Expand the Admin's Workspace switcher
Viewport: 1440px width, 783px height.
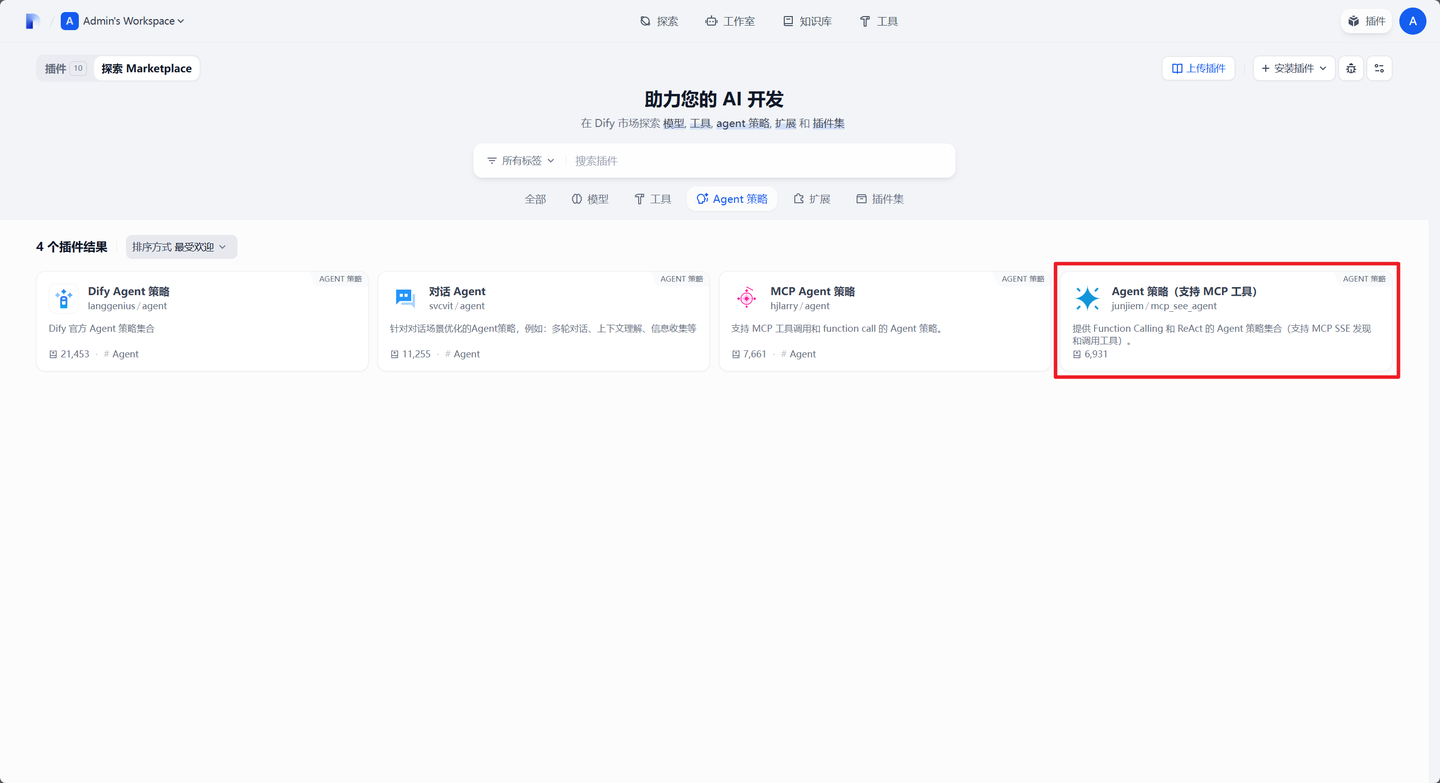point(123,21)
